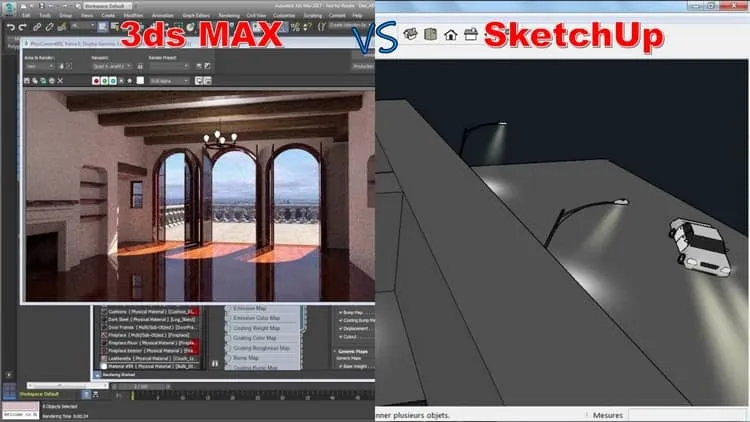Click the lock viewport icon in render window
The width and height of the screenshot is (750, 422).
[140, 66]
